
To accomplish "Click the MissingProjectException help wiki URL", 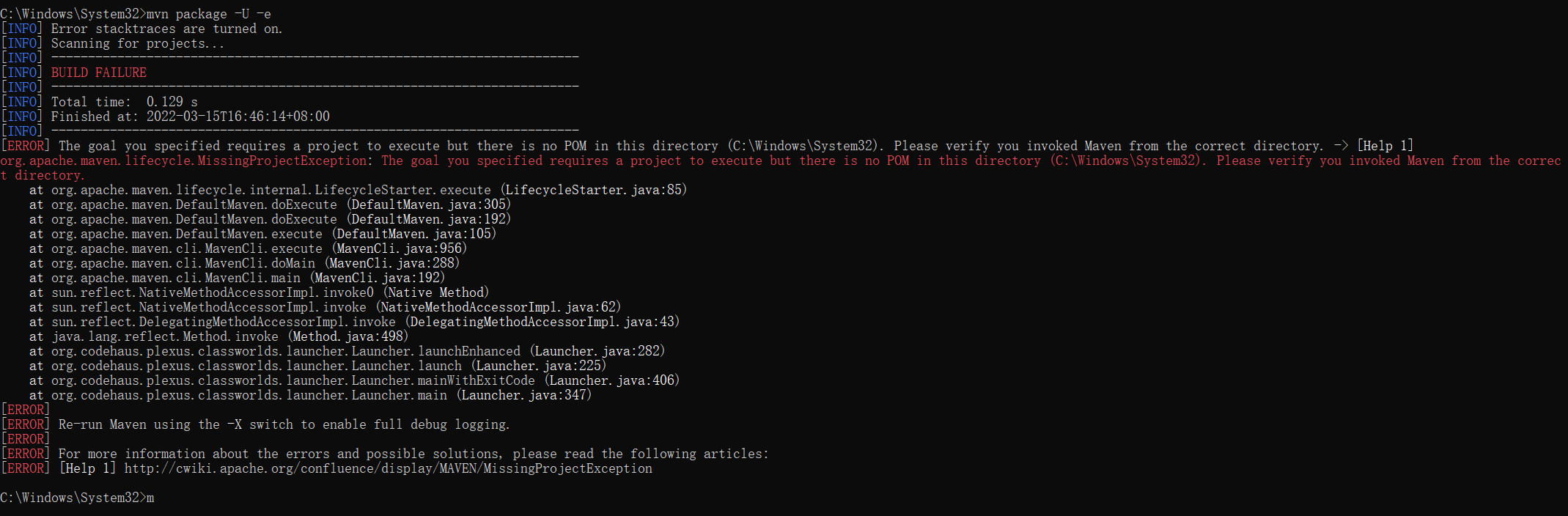I will [389, 468].
